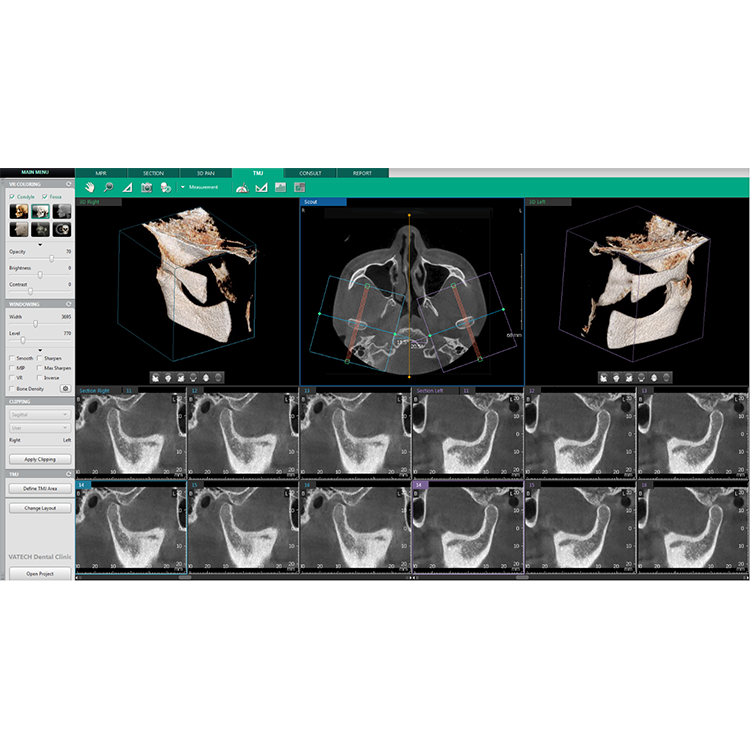This screenshot has height=750, width=750.
Task: Reset the VR Coloring panel
Action: (x=68, y=184)
